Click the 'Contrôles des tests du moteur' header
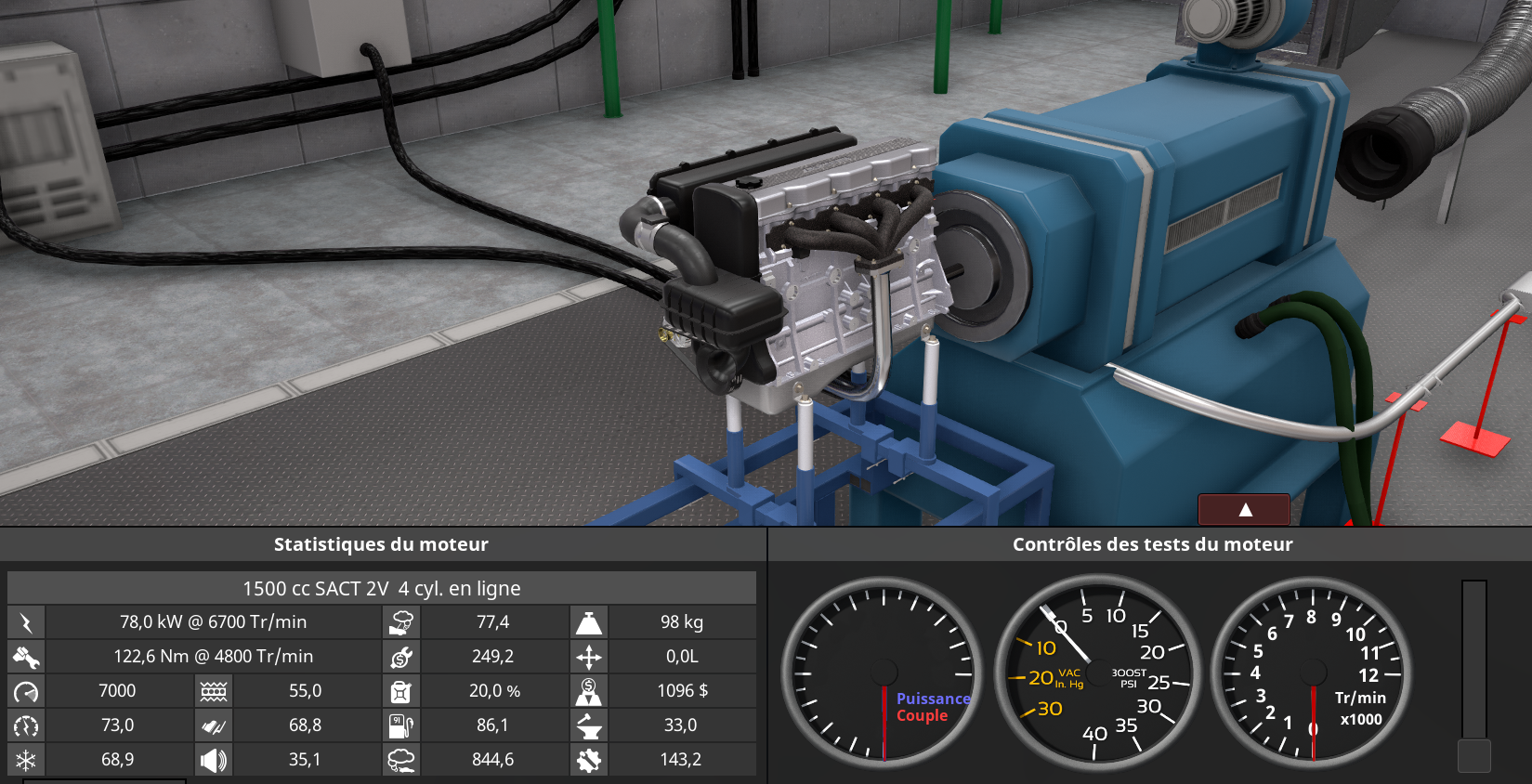 point(1152,544)
